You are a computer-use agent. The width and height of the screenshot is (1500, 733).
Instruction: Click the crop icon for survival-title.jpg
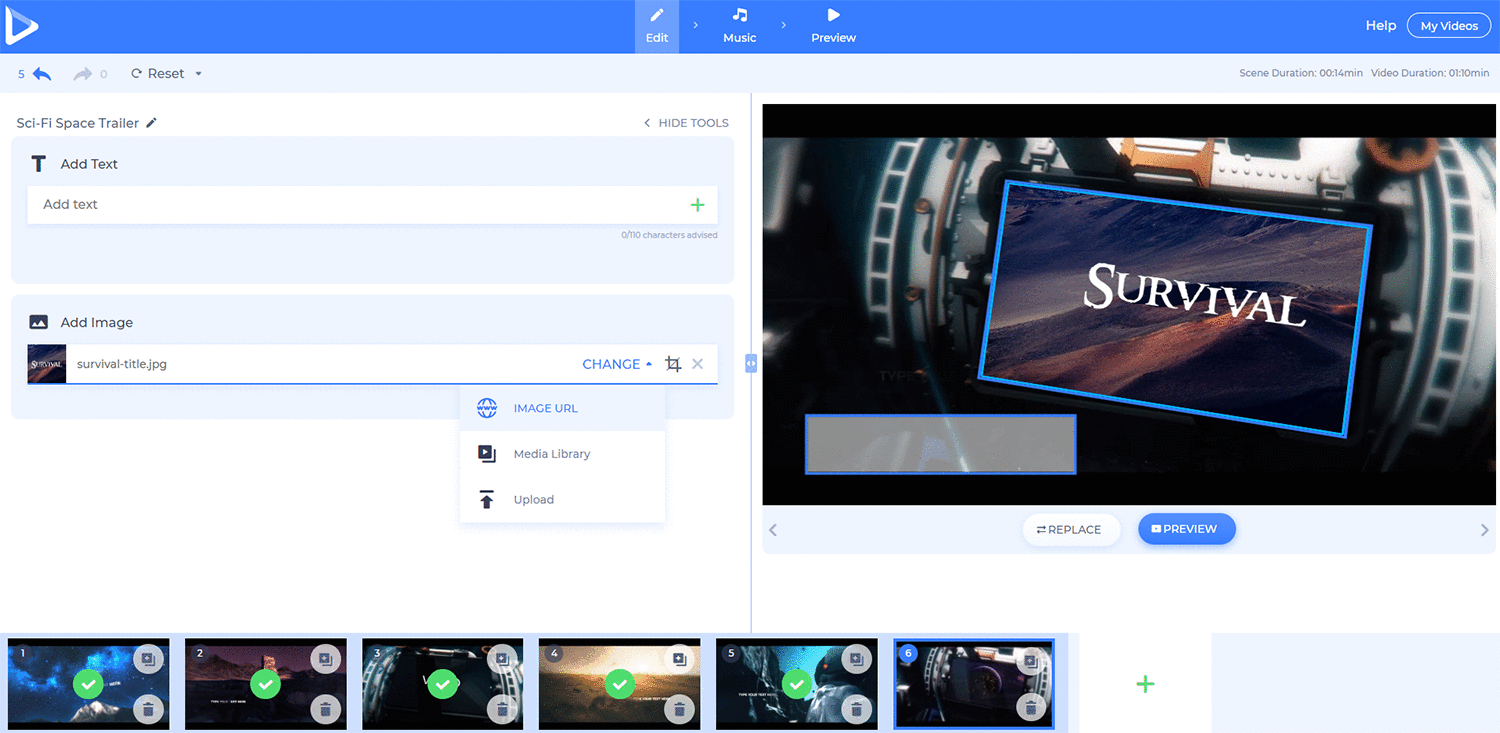click(x=673, y=364)
